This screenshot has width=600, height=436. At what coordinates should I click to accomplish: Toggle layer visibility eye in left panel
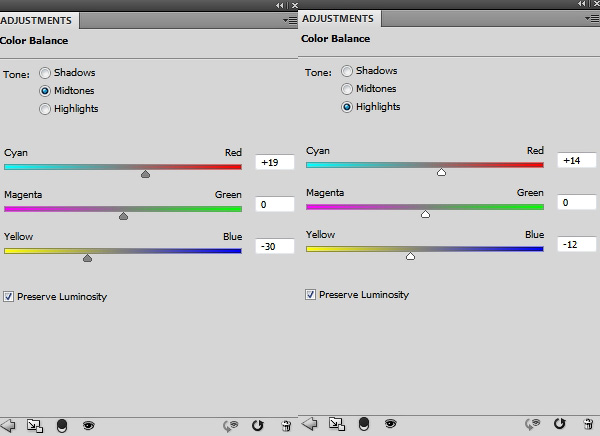click(x=88, y=425)
